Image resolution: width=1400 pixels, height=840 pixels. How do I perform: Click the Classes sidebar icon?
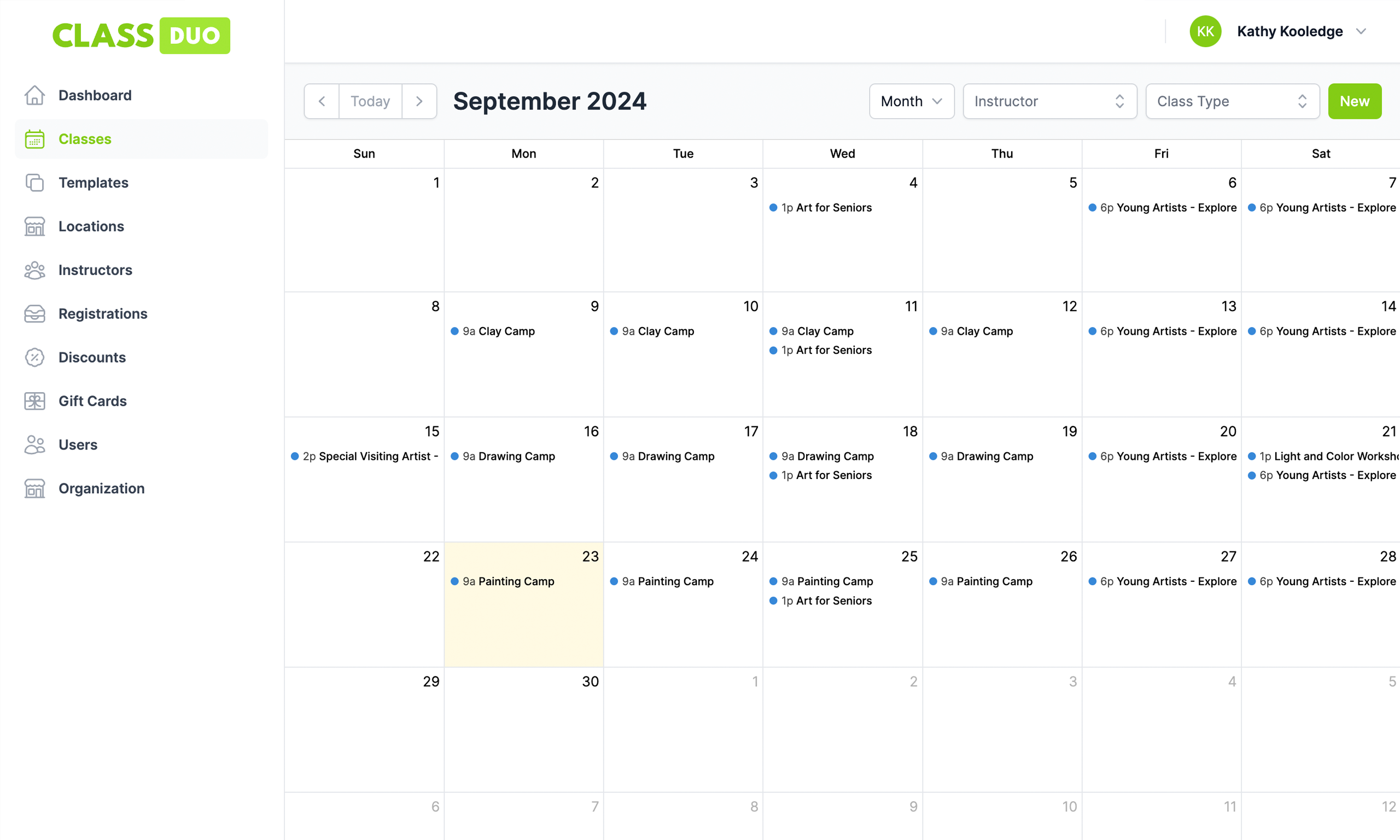tap(35, 138)
